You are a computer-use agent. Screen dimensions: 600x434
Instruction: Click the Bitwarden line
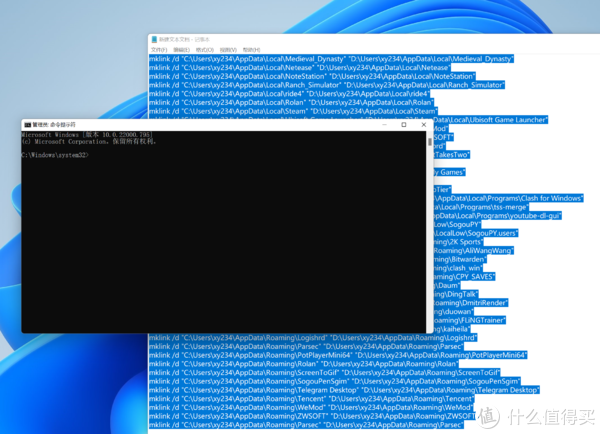point(460,259)
